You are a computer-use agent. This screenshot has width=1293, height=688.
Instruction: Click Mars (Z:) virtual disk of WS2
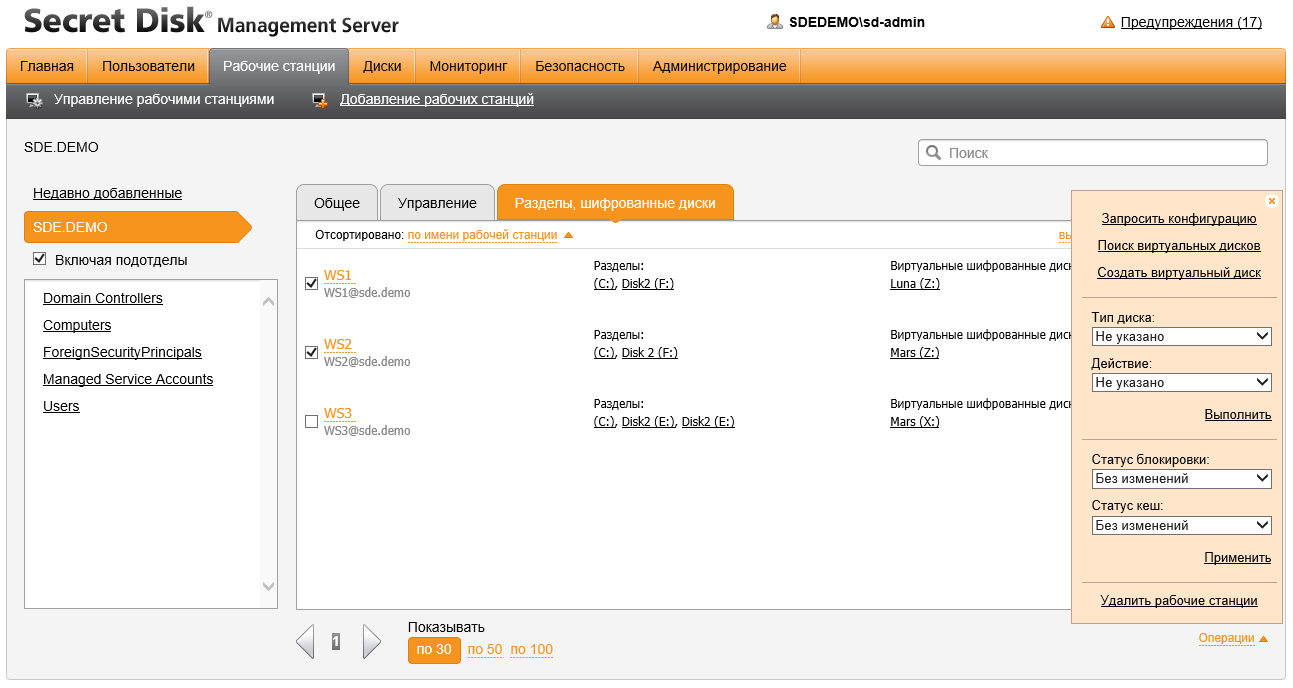tap(915, 353)
